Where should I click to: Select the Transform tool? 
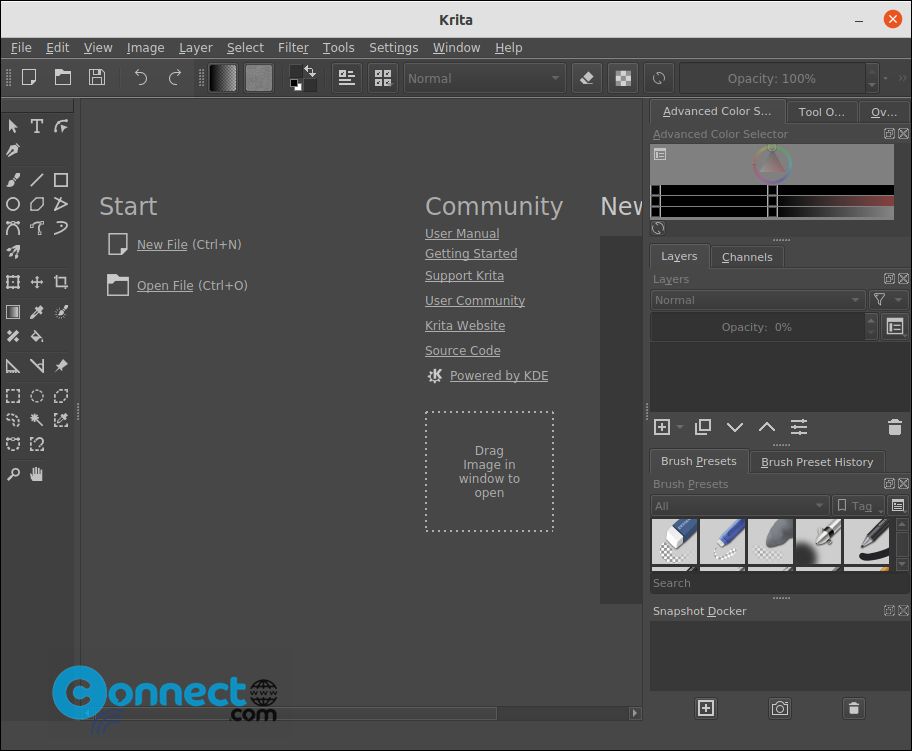[13, 282]
